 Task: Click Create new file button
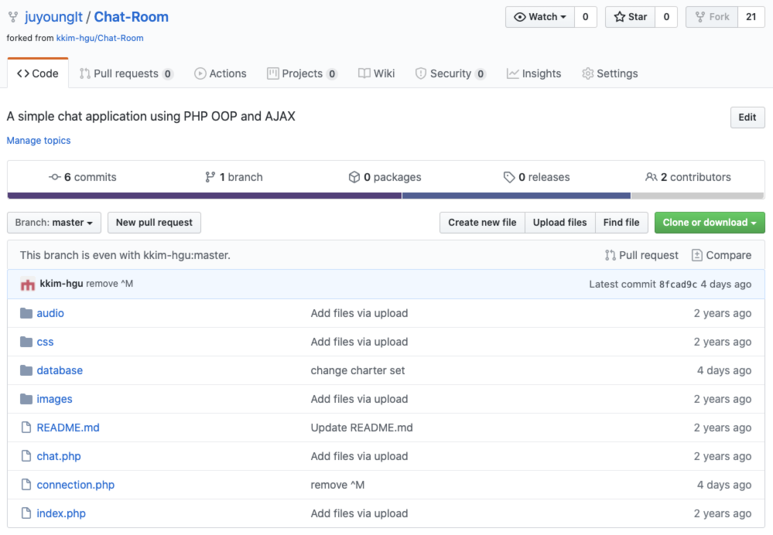click(482, 222)
